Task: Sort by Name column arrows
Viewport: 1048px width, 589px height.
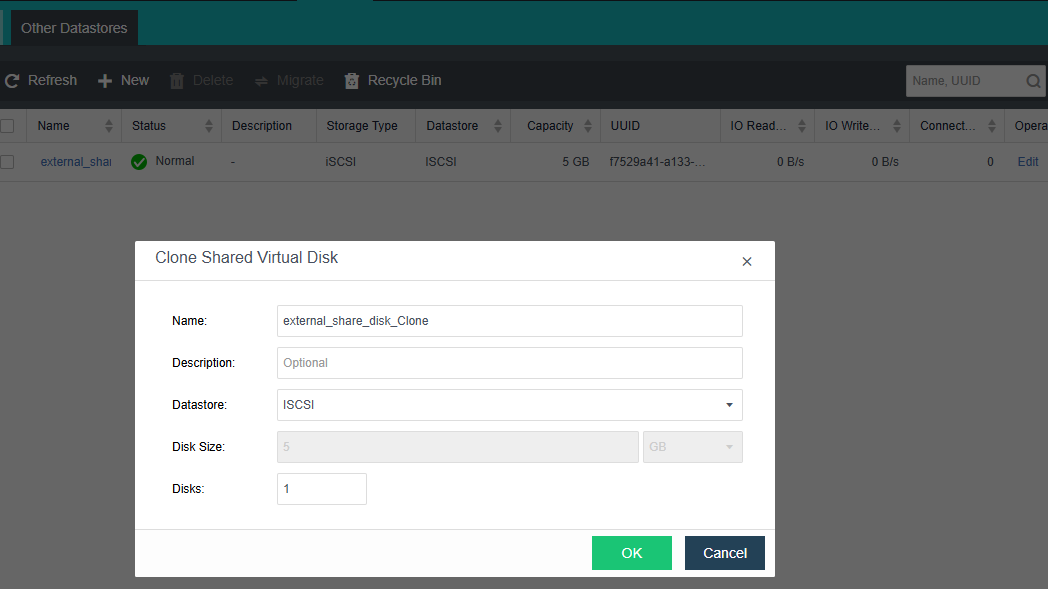Action: click(x=109, y=126)
